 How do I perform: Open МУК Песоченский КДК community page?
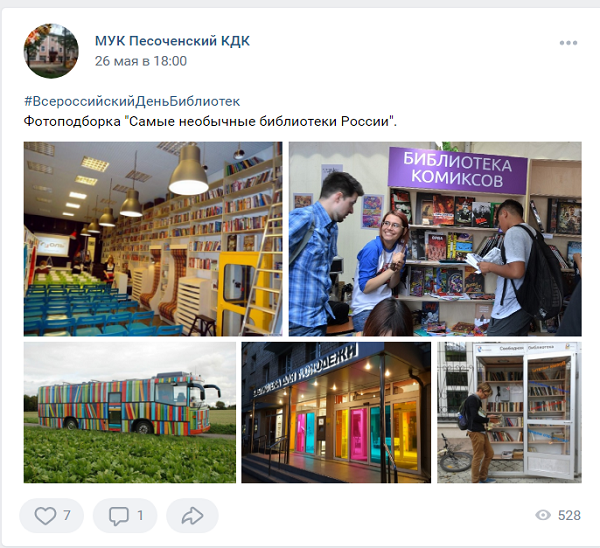click(x=172, y=41)
